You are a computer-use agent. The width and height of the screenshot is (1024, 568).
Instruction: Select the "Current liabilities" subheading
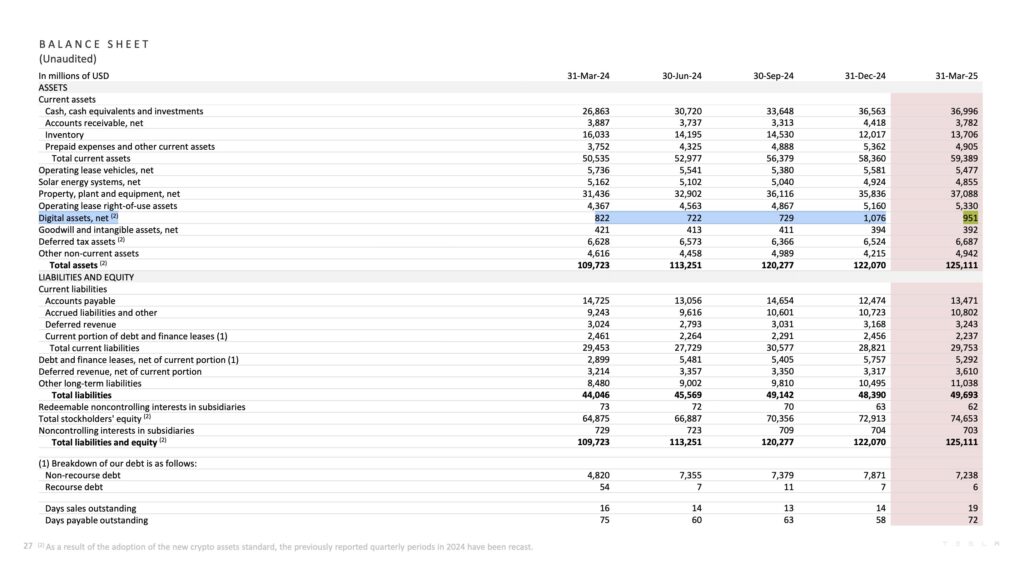click(72, 289)
